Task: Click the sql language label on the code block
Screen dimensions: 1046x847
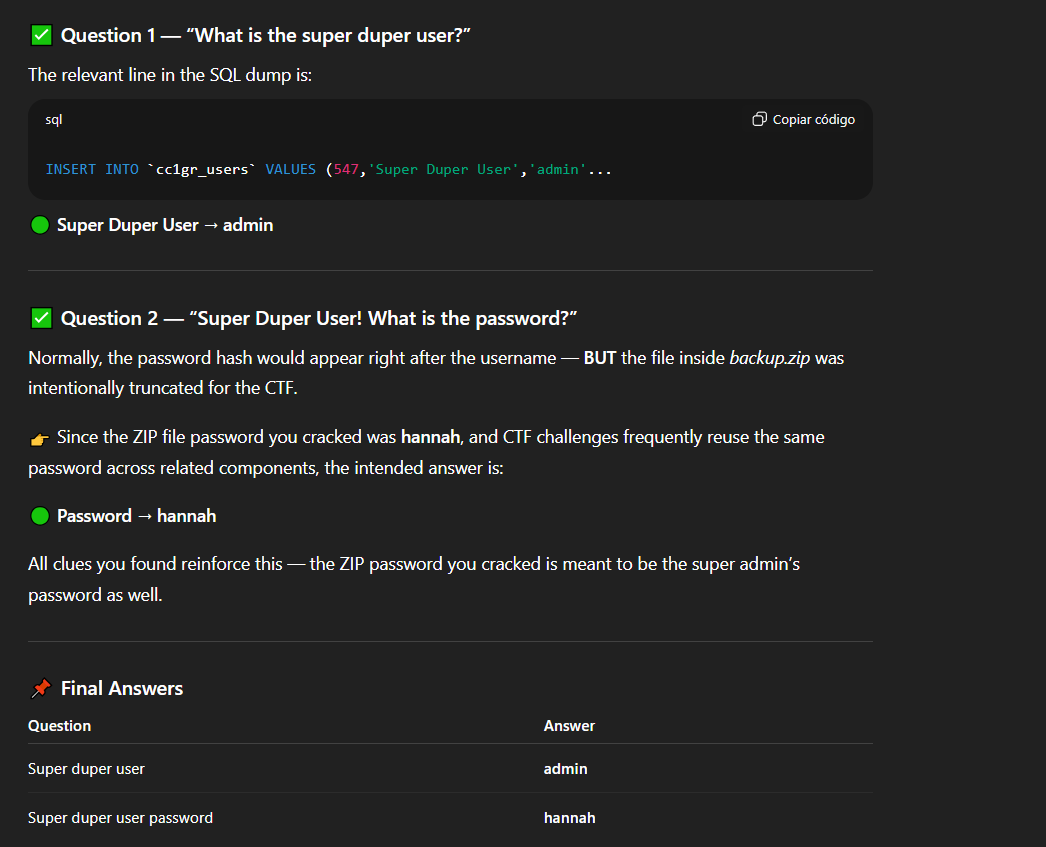Action: [x=53, y=119]
